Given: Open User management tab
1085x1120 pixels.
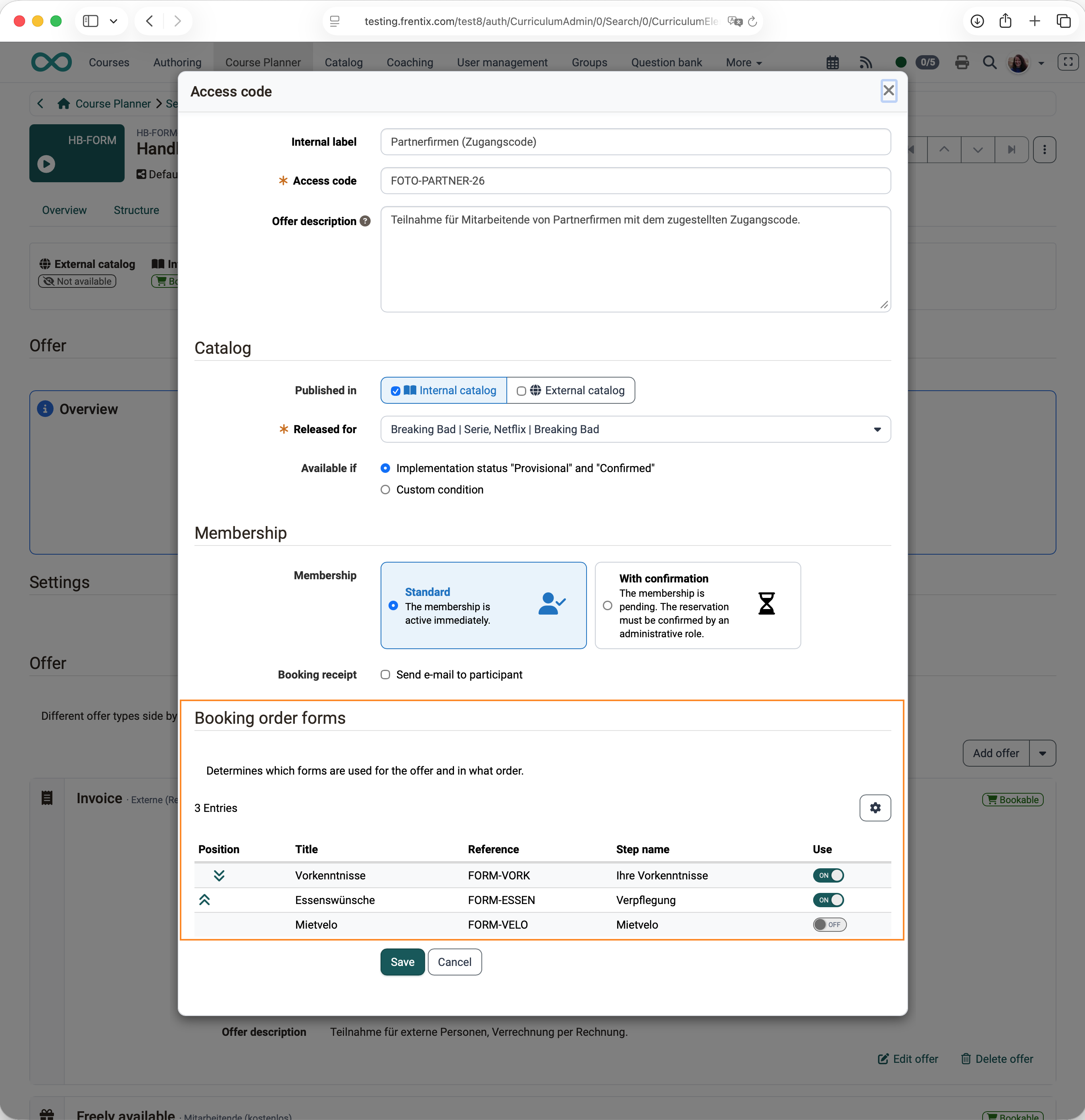Looking at the screenshot, I should (502, 62).
